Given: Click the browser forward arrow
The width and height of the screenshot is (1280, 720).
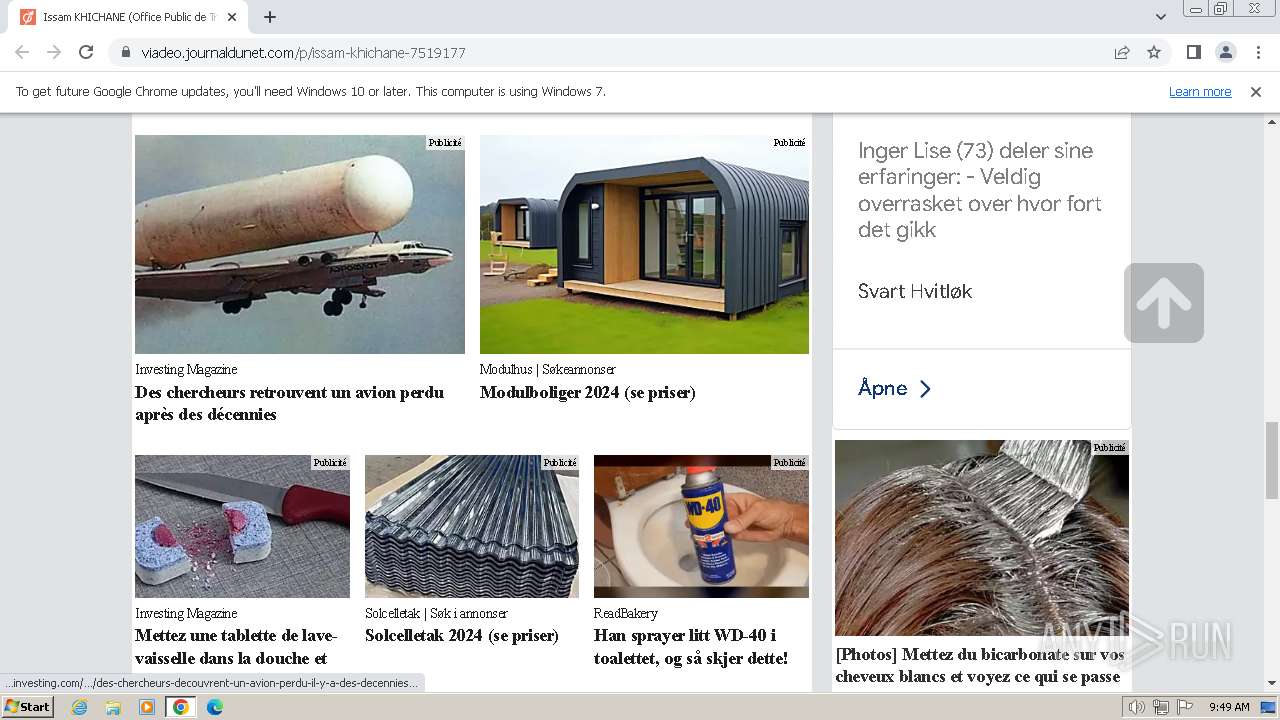Looking at the screenshot, I should click(54, 52).
